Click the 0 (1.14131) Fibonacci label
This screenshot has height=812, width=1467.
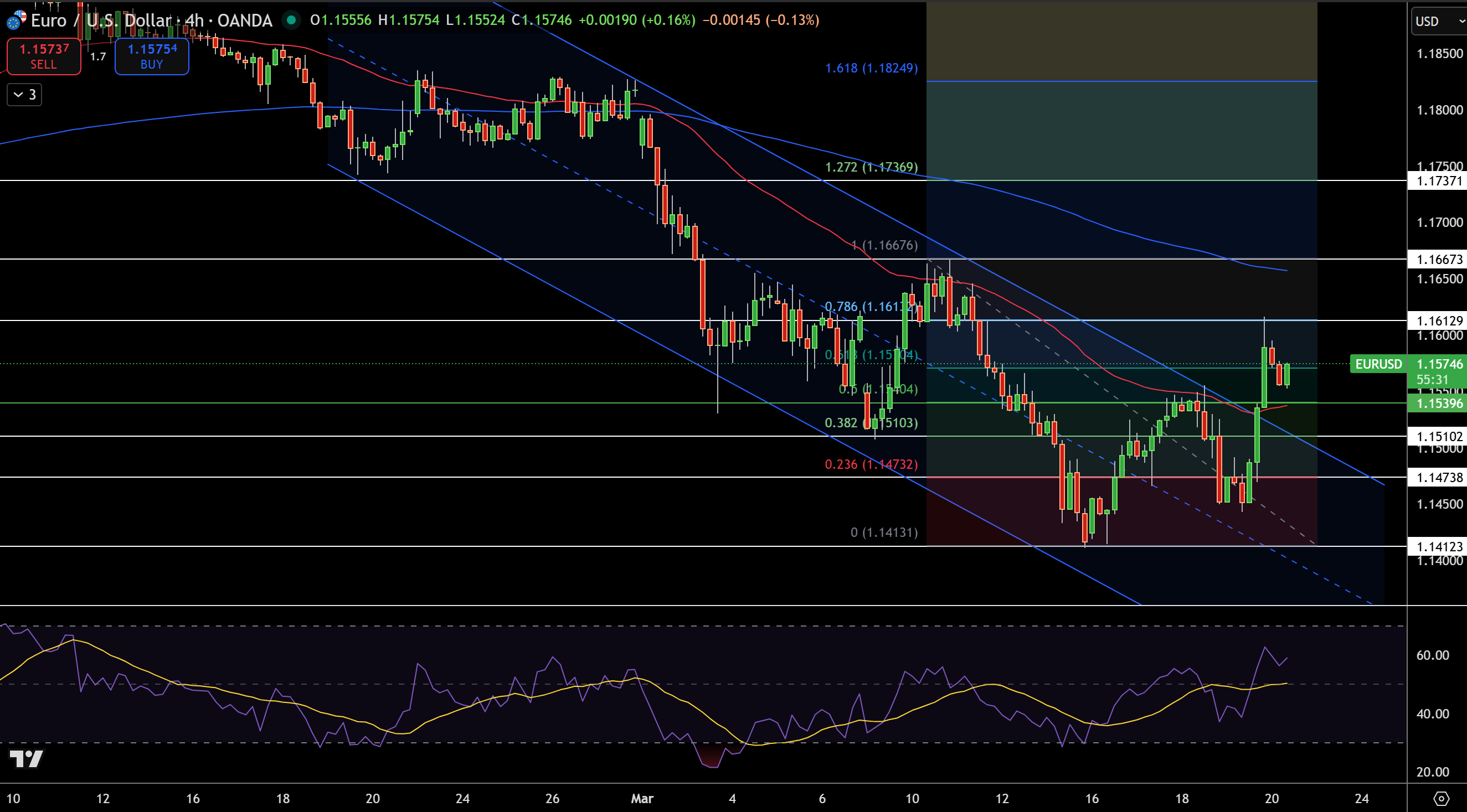[x=884, y=532]
